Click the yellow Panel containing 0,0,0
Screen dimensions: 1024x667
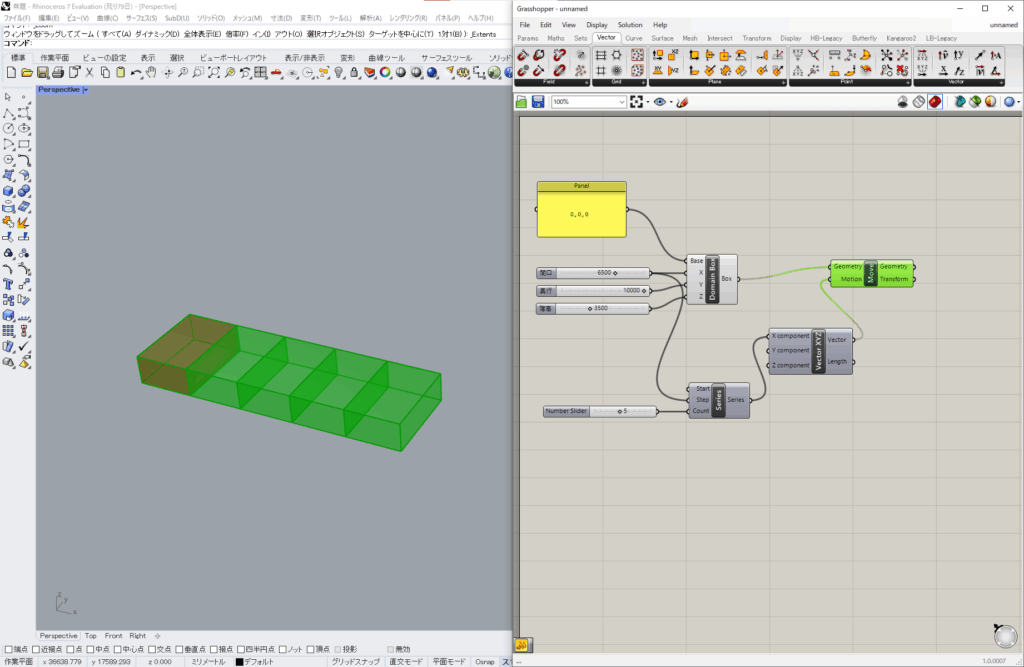581,214
